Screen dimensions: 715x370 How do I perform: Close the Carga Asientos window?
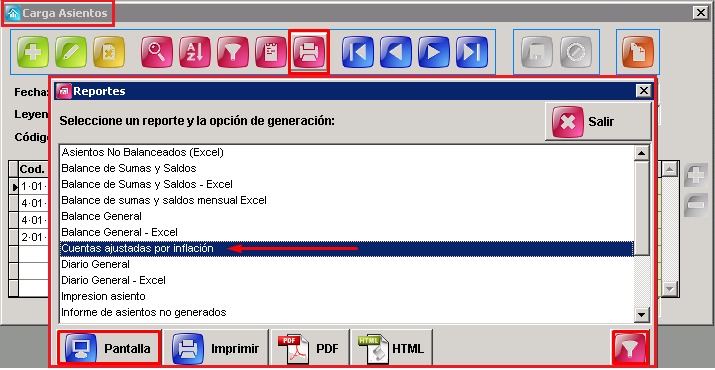pyautogui.click(x=700, y=13)
